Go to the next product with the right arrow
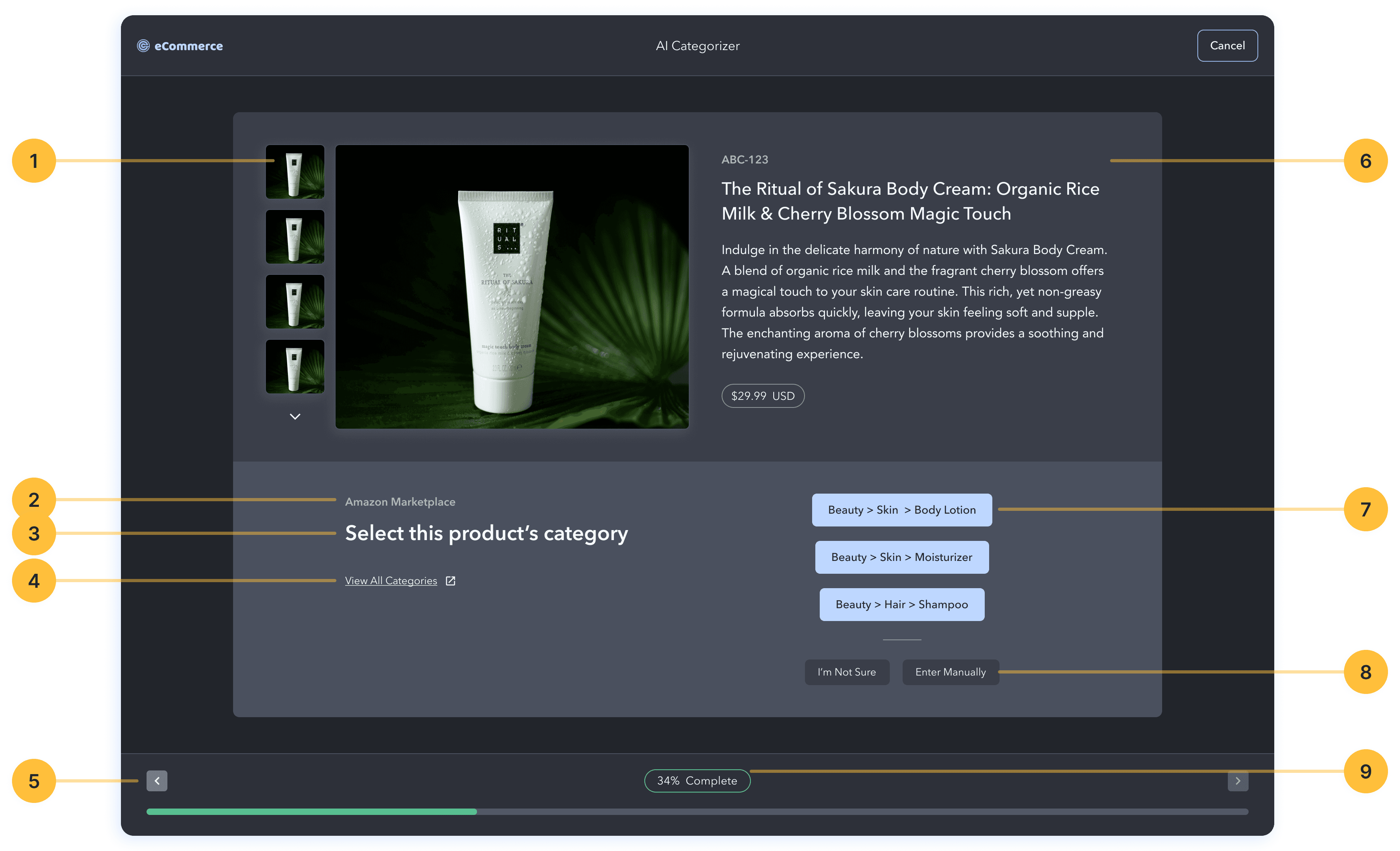1400x851 pixels. pyautogui.click(x=1237, y=780)
